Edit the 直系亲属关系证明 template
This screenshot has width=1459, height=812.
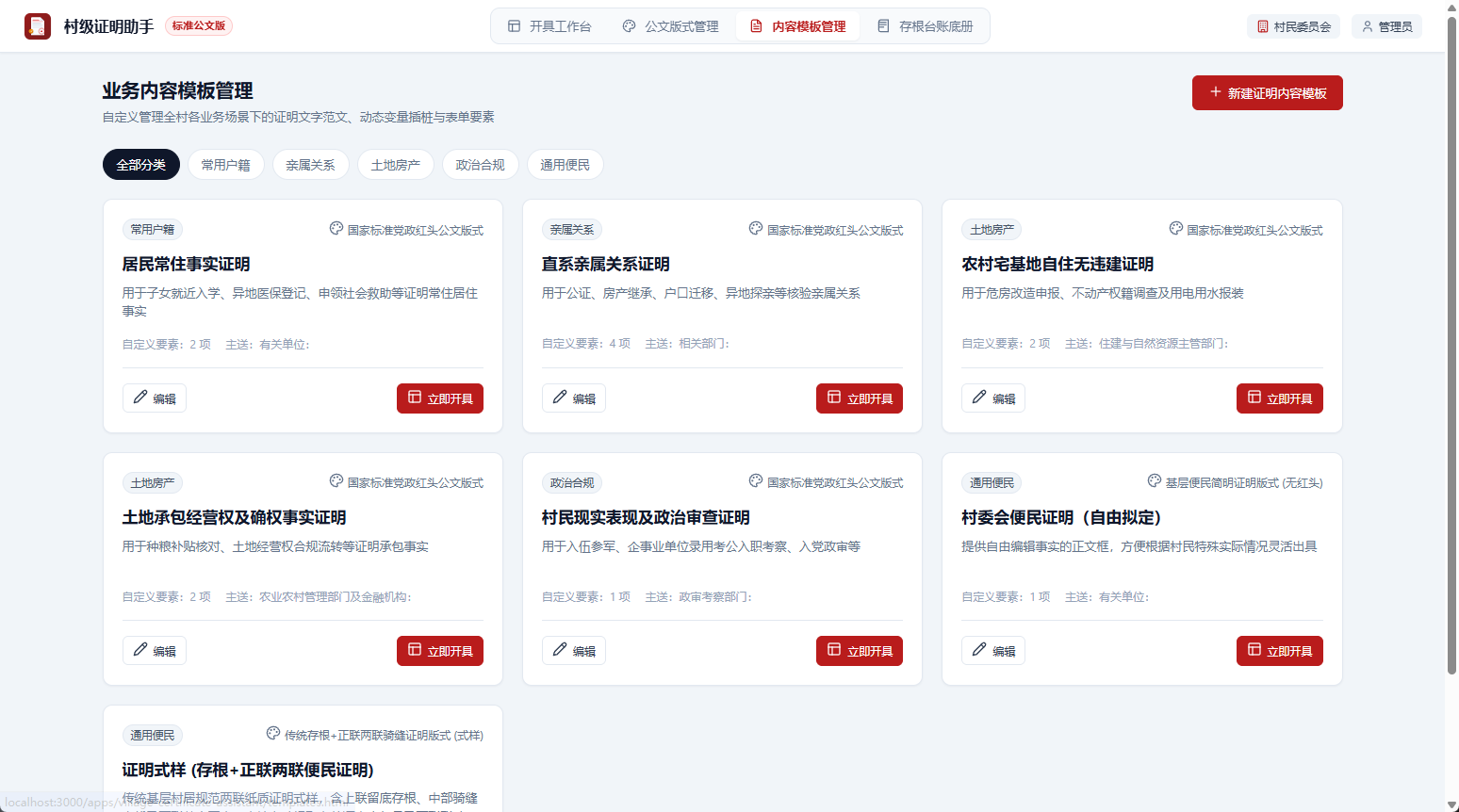tap(574, 398)
